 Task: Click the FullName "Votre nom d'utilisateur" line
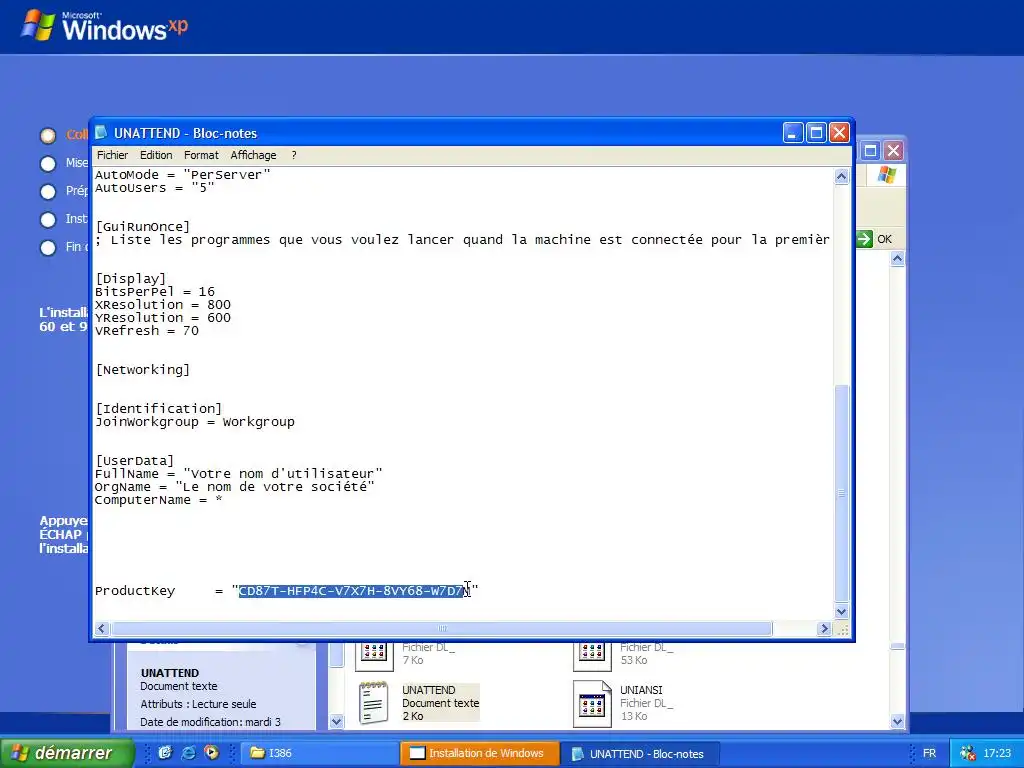tap(238, 474)
